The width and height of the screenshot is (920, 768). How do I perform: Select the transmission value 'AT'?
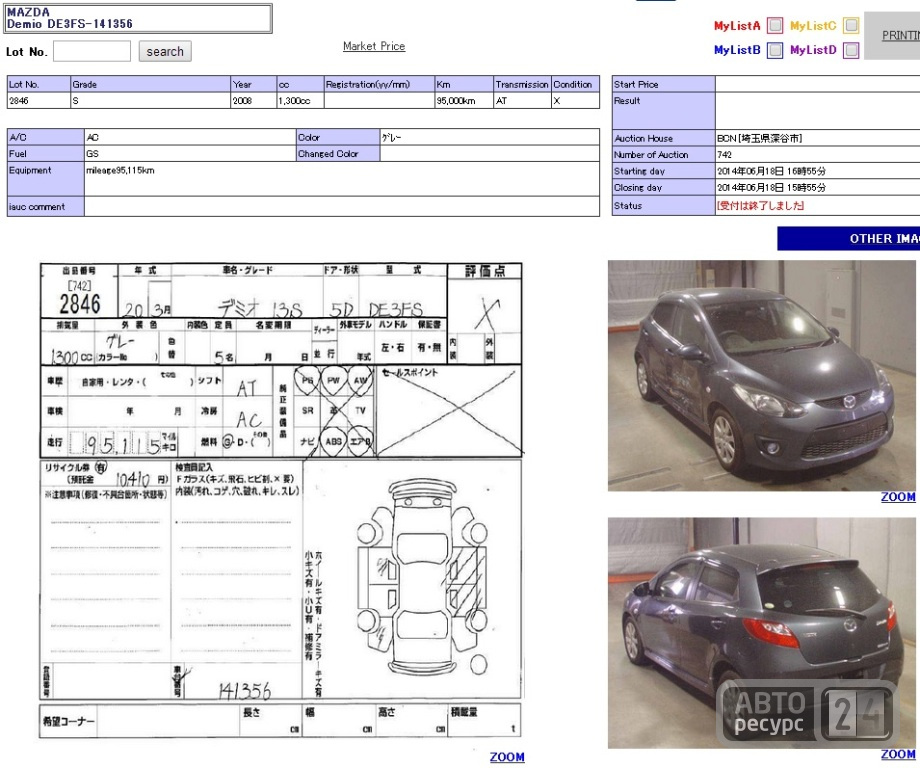(x=501, y=101)
